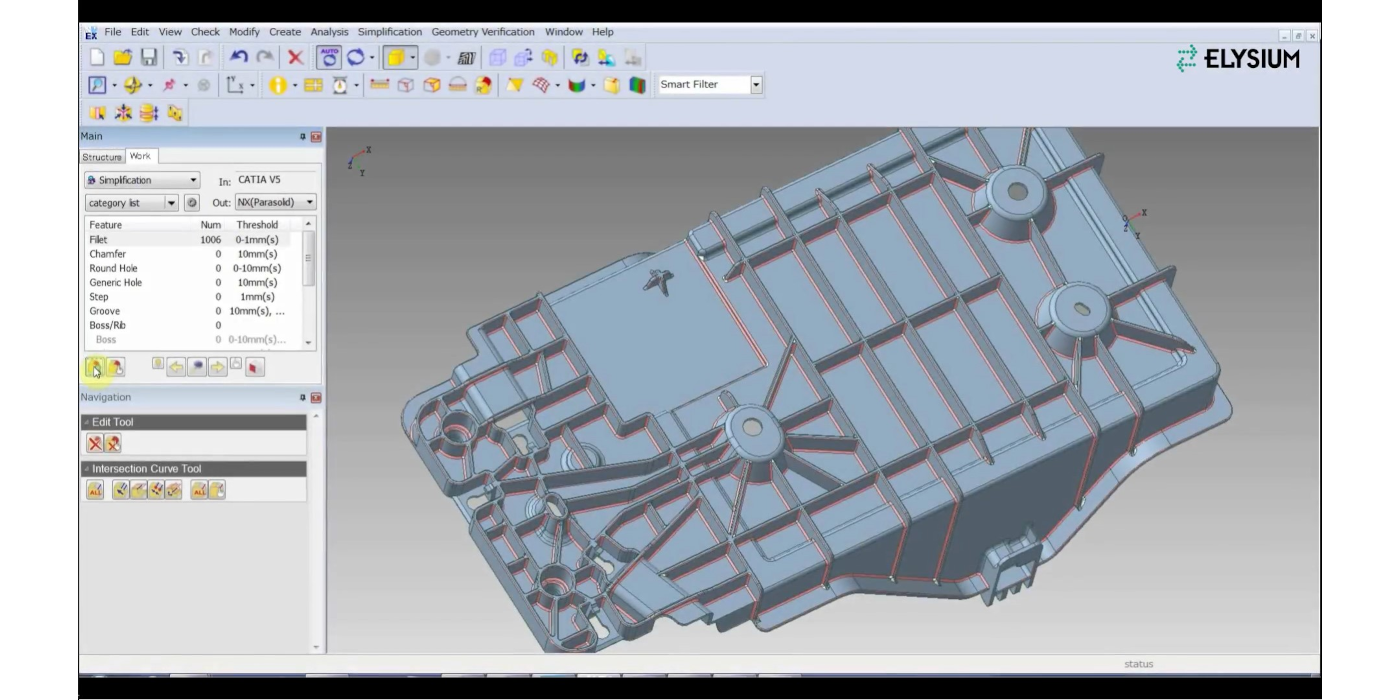Screen dimensions: 1400x700
Task: Open the Geometry Verification menu
Action: pyautogui.click(x=482, y=32)
